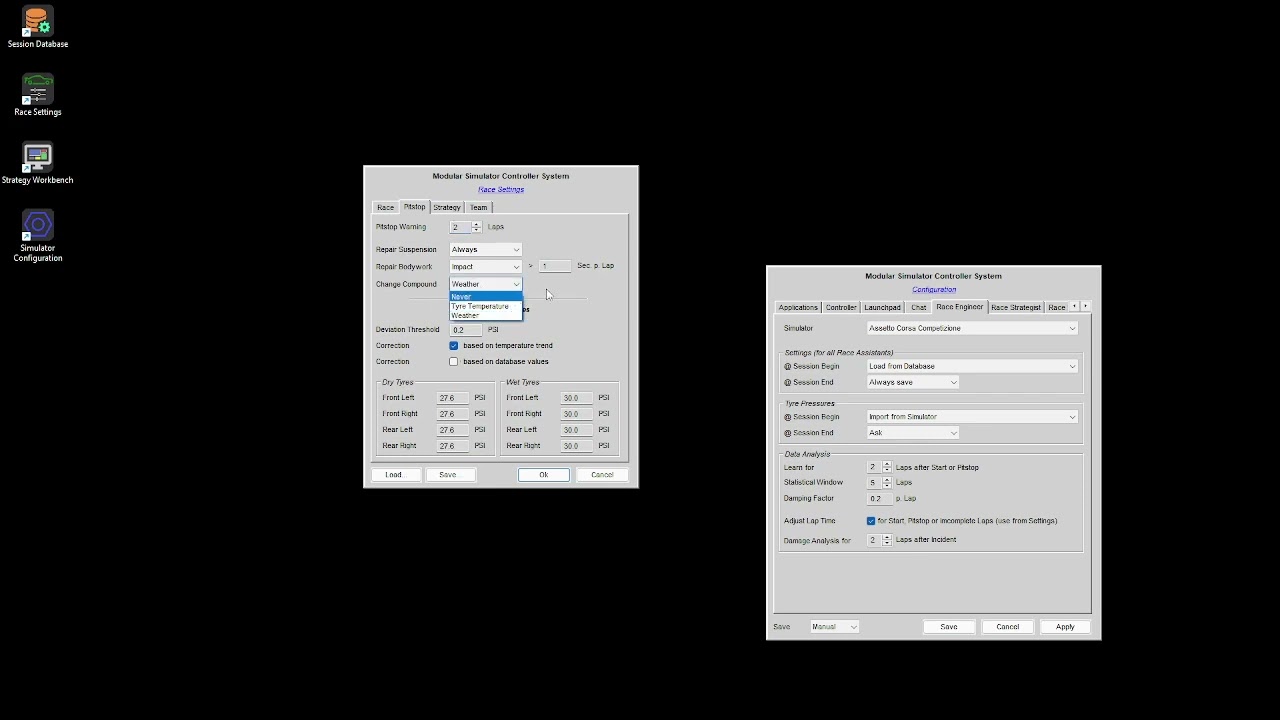Cancel the Configuration window
The height and width of the screenshot is (720, 1280).
click(1007, 627)
